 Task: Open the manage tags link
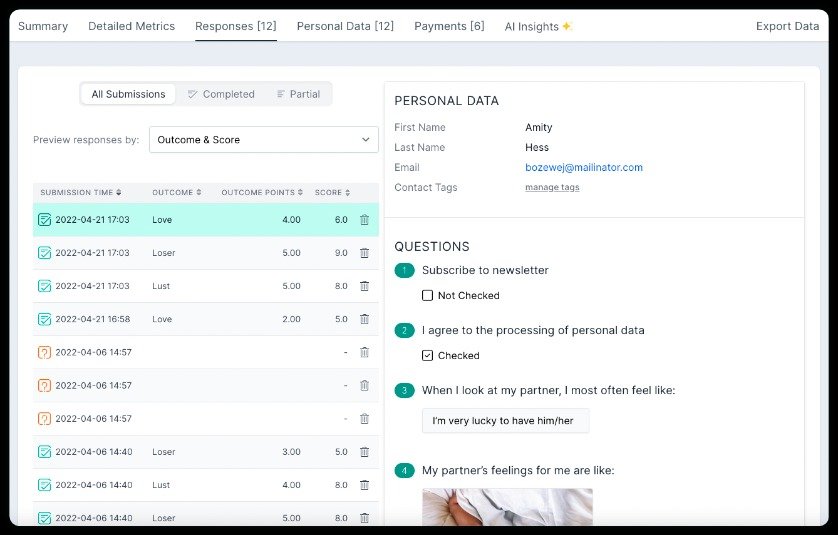[552, 188]
